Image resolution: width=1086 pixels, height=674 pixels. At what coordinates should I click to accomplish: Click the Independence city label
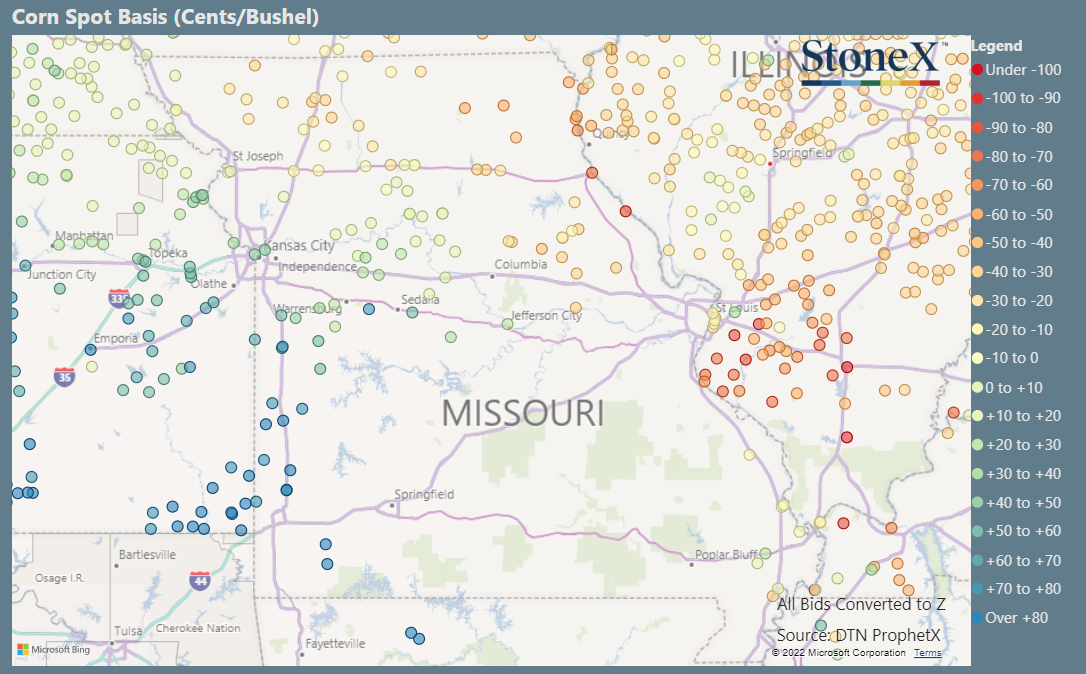tap(317, 266)
